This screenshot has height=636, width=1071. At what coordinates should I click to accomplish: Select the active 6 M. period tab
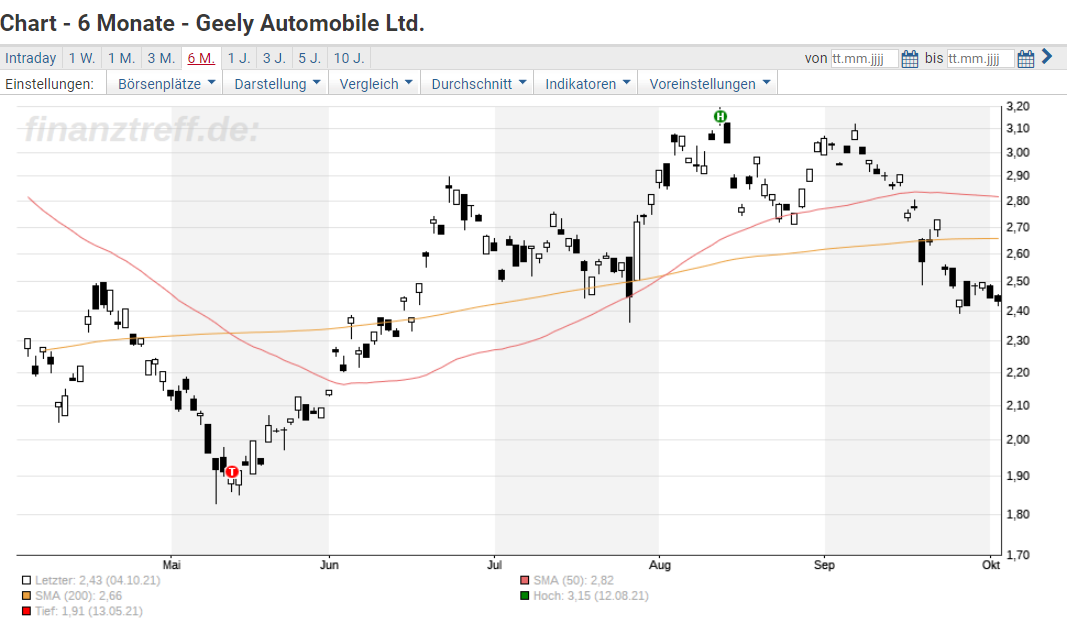(201, 58)
